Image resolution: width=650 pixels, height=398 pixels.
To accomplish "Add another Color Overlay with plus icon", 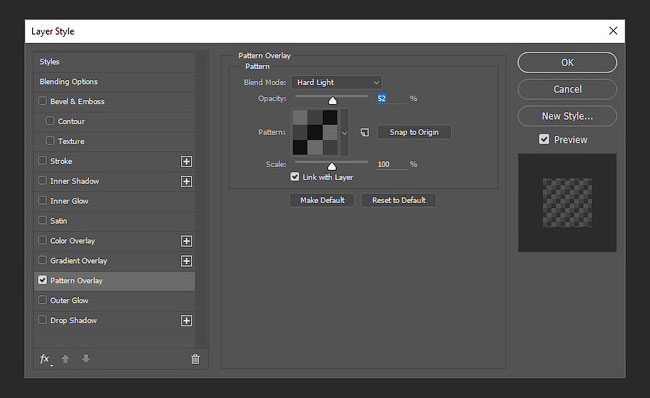I will (187, 241).
